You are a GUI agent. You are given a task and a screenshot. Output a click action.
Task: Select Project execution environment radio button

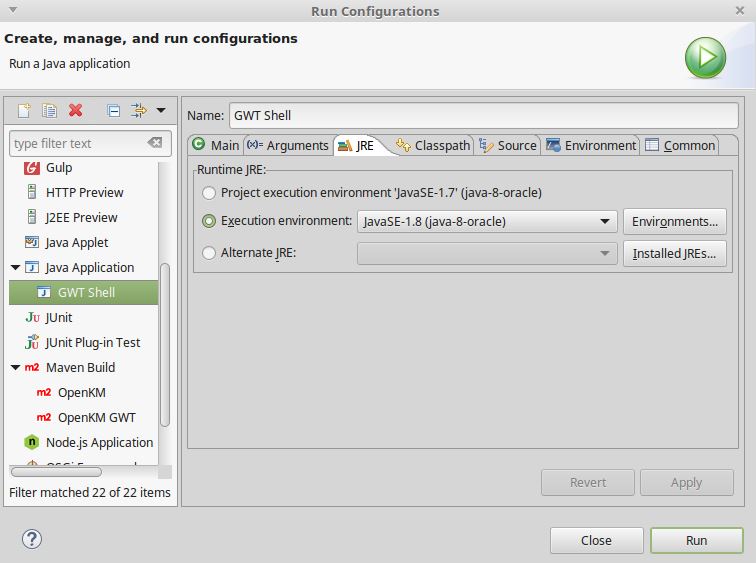tap(209, 192)
